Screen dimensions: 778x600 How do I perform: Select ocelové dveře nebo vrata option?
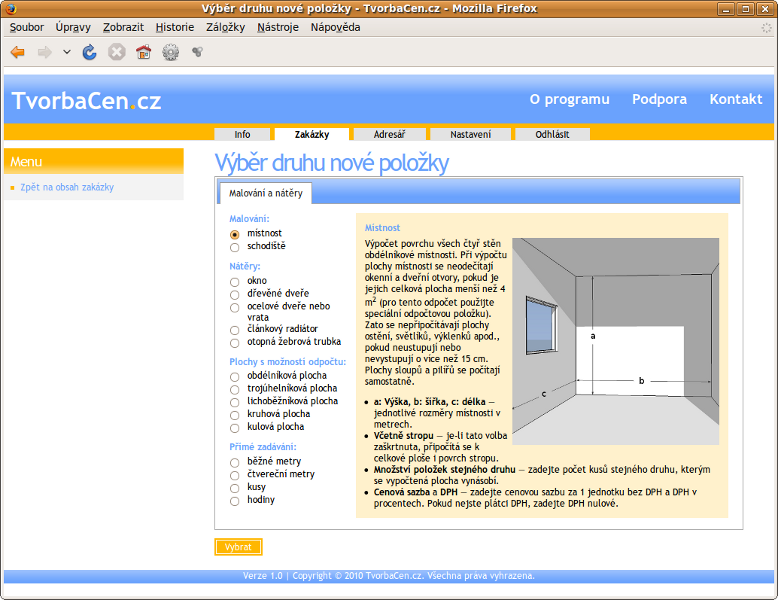click(235, 308)
